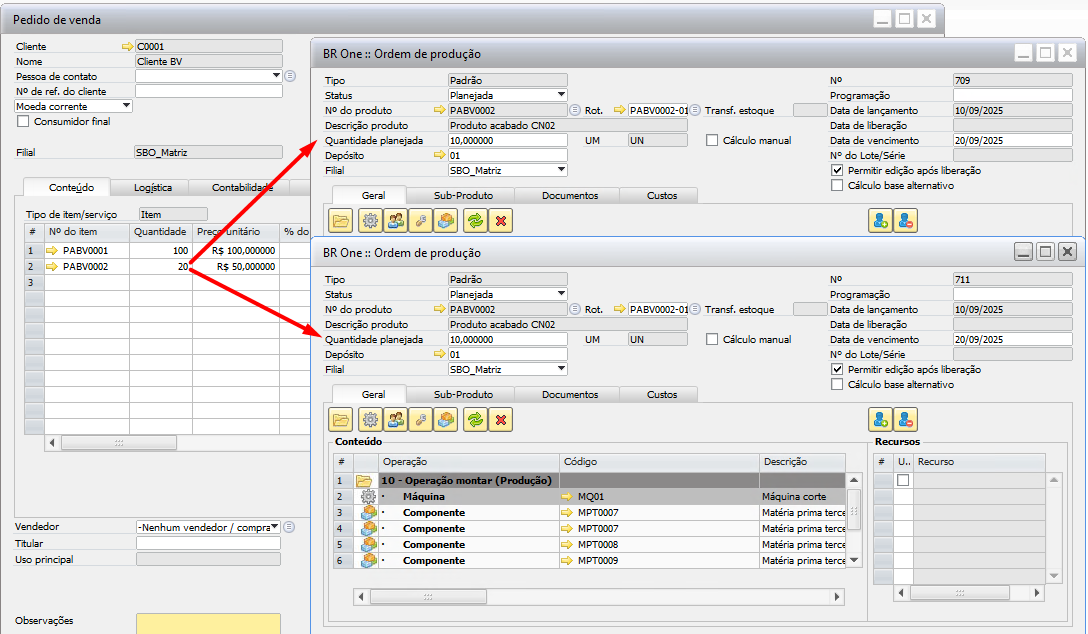Click the gear operation icon in order 711 toolbar

pyautogui.click(x=370, y=420)
